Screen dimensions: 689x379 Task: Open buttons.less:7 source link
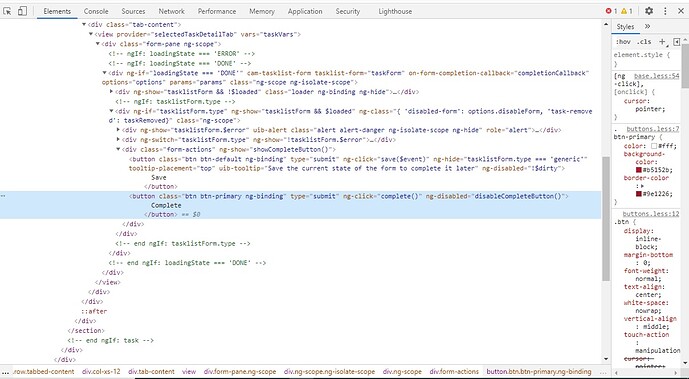[x=653, y=129]
